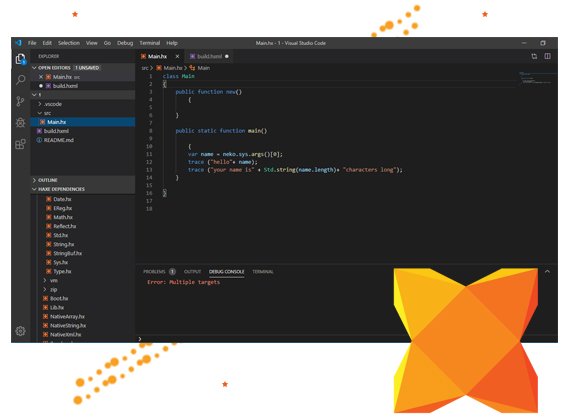570x420 pixels.
Task: Open the Source Control view icon
Action: [20, 101]
